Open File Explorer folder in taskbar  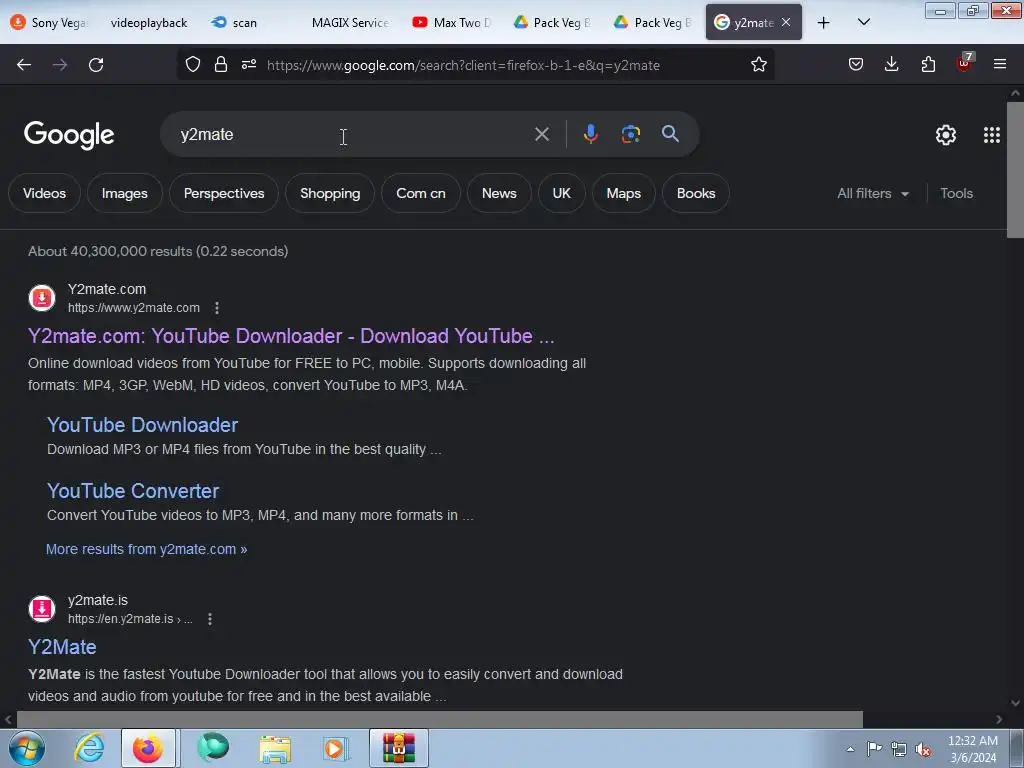click(x=275, y=748)
